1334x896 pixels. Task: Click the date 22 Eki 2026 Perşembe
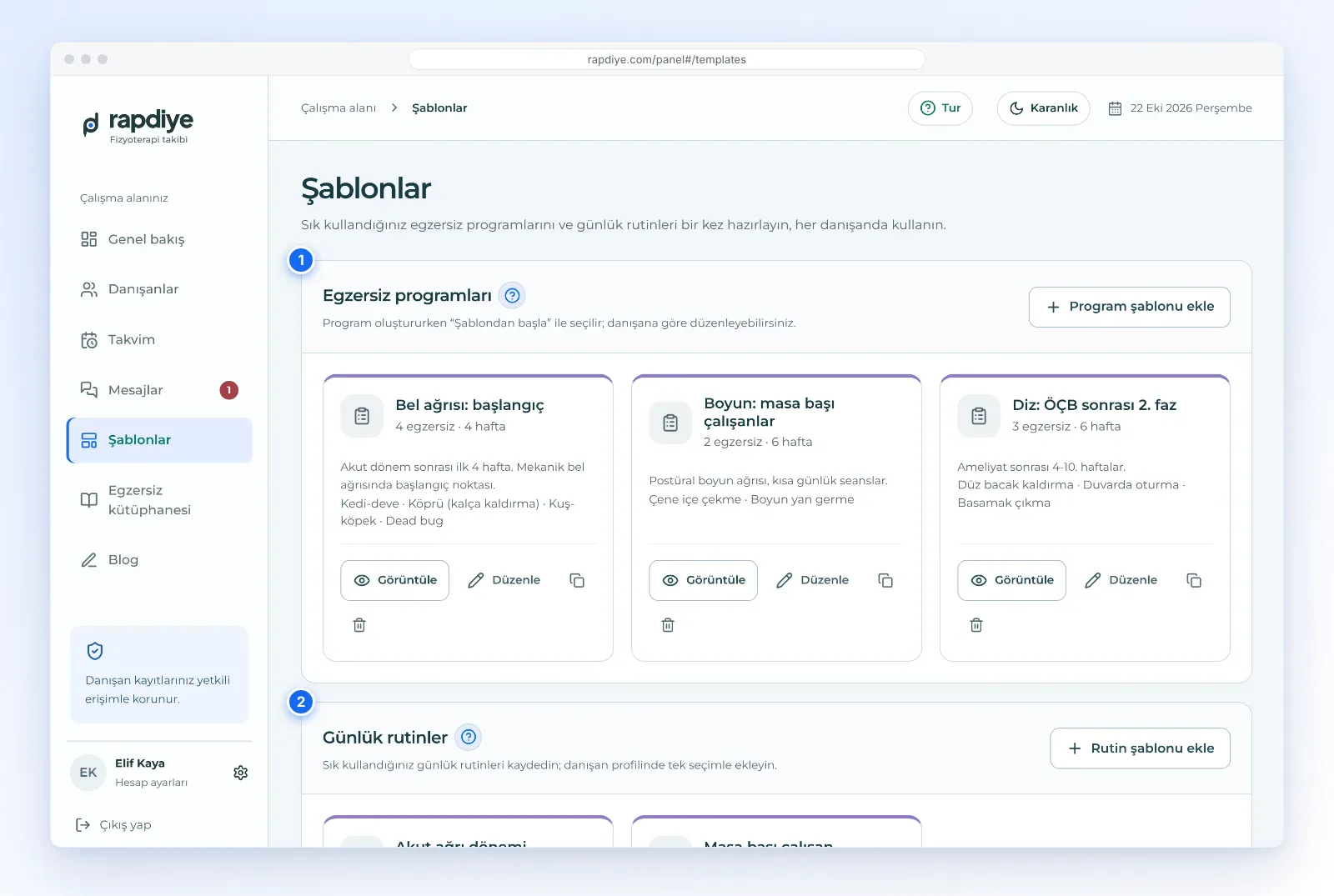point(1191,108)
